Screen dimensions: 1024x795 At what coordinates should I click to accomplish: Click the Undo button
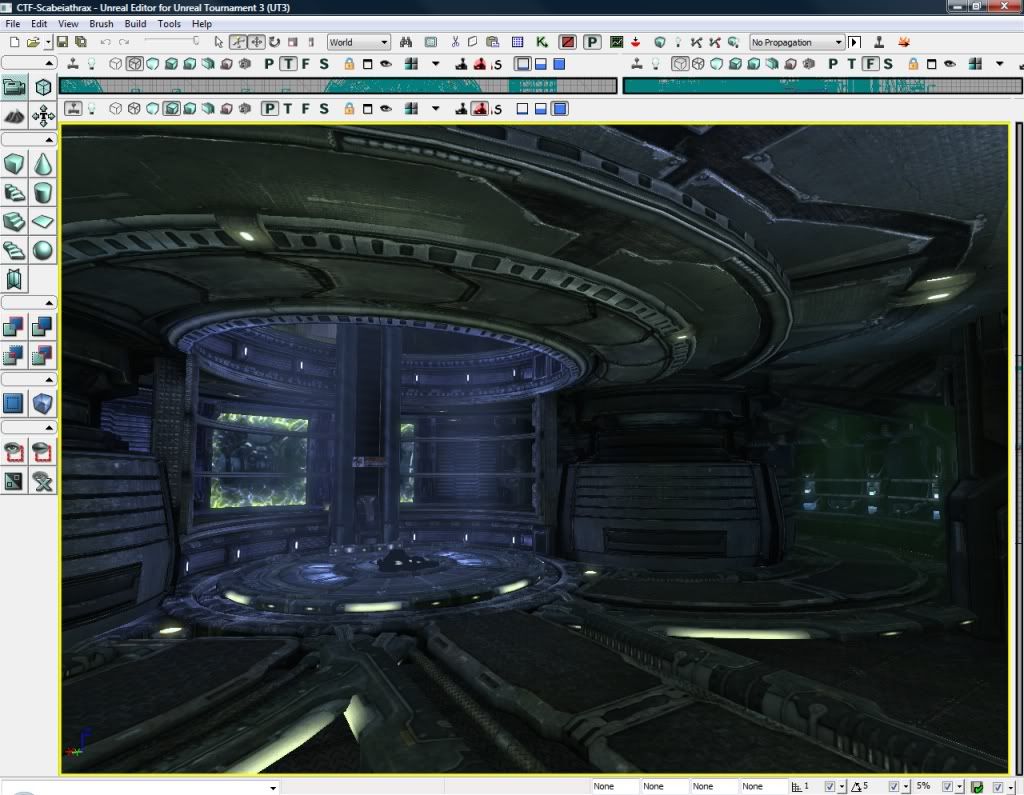105,42
